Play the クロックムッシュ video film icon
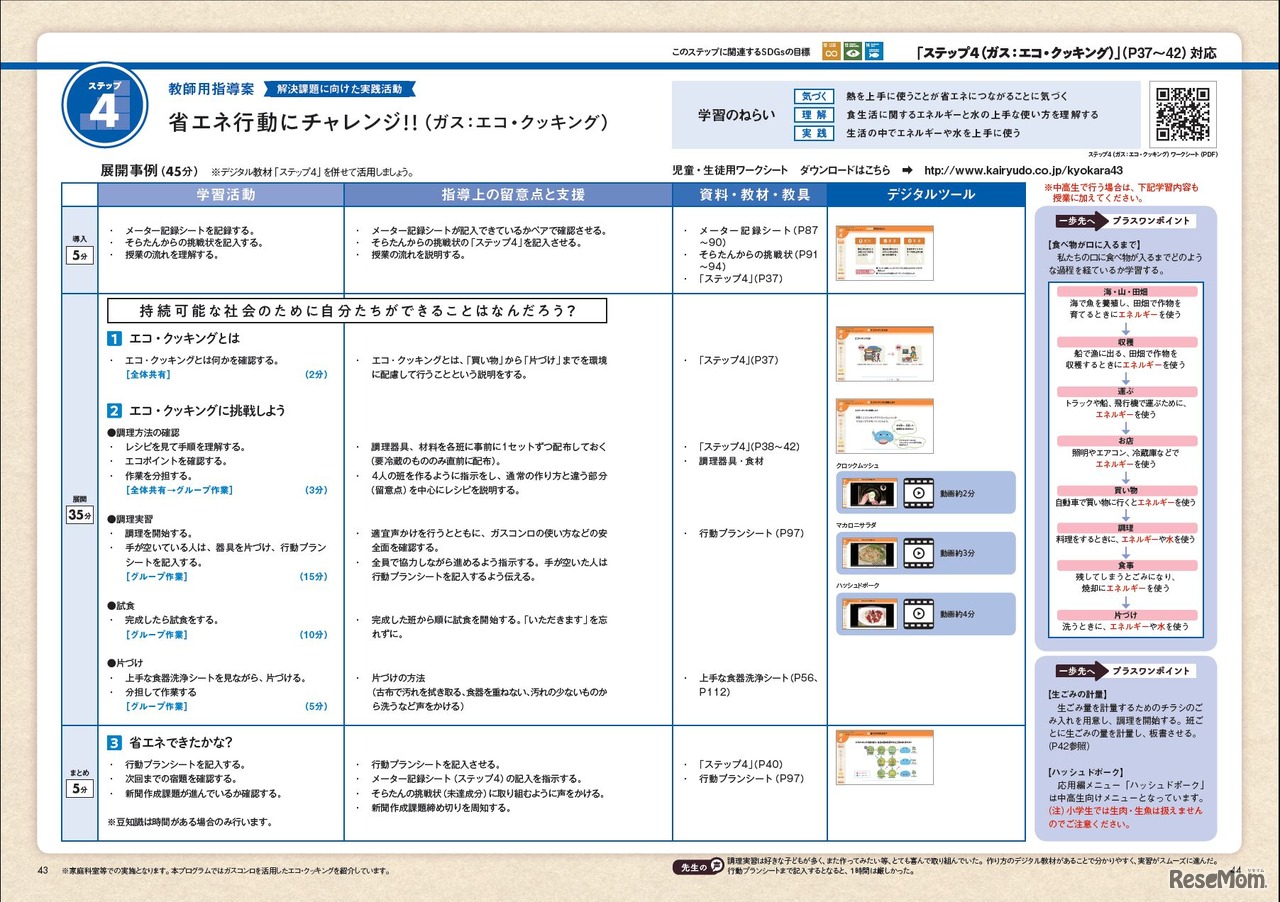This screenshot has height=902, width=1280. click(916, 493)
